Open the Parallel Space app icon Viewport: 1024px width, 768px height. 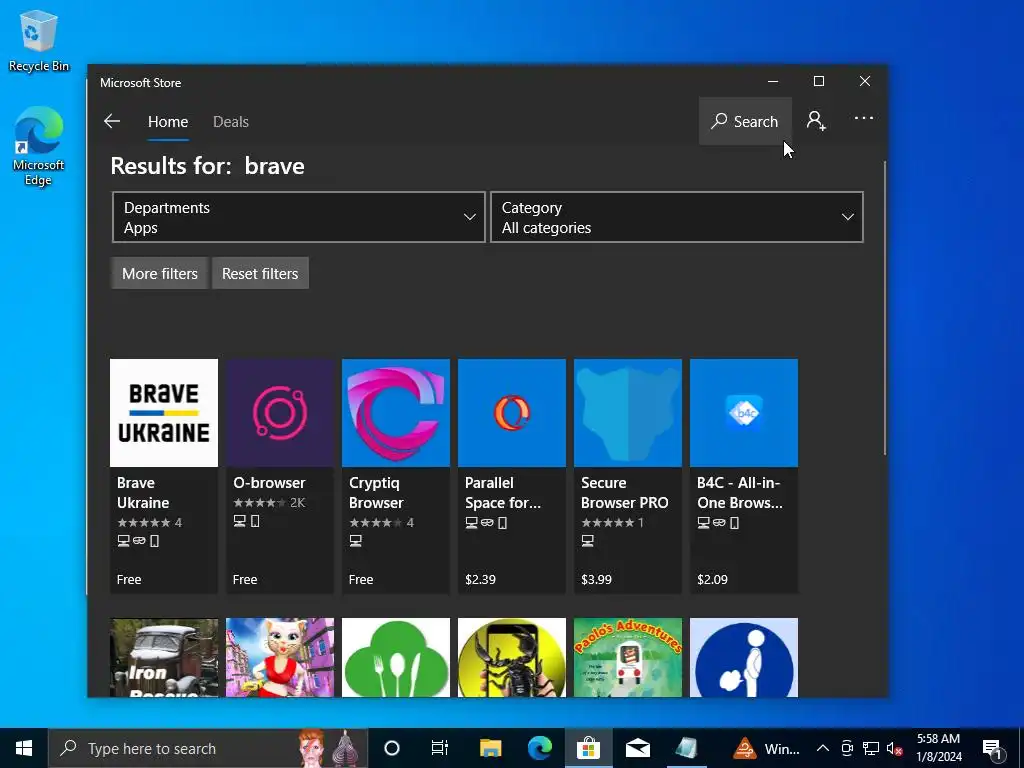(x=512, y=413)
